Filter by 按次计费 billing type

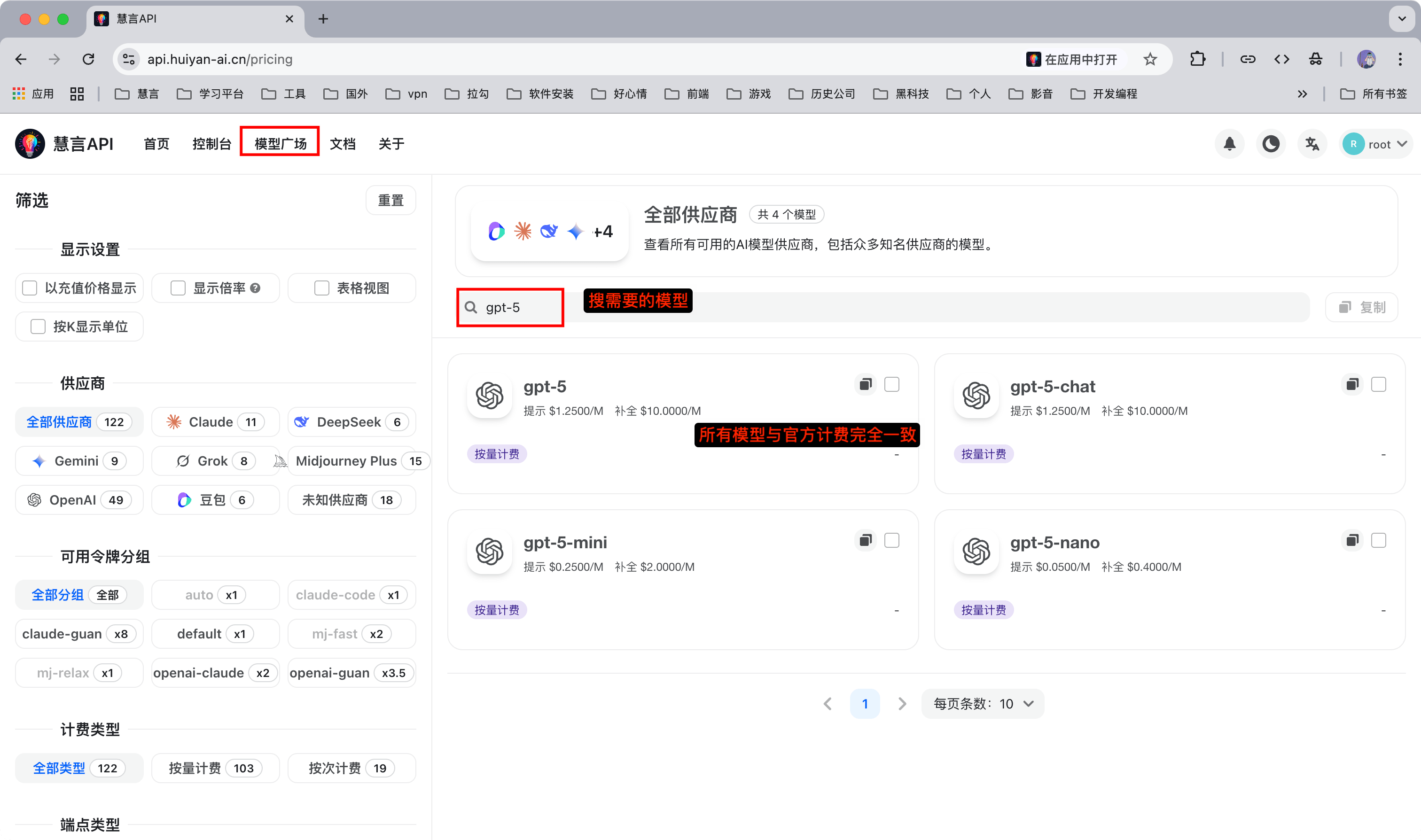pyautogui.click(x=351, y=768)
